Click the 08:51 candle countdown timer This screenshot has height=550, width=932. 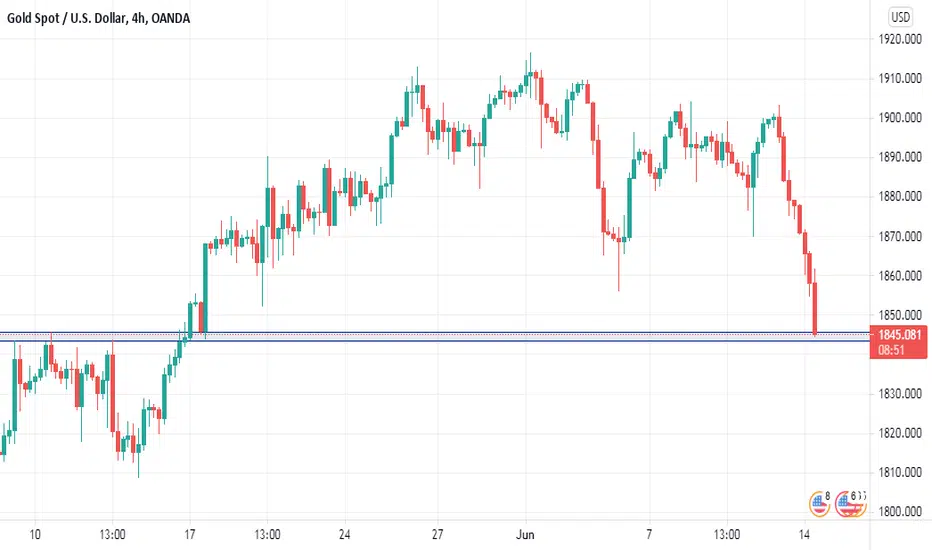[x=891, y=350]
